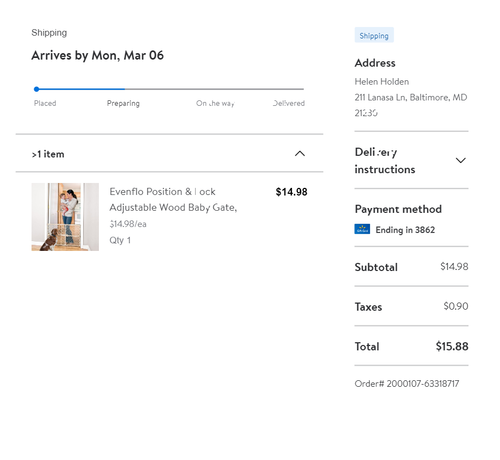Image resolution: width=500 pixels, height=460 pixels.
Task: Click the order progress bar
Action: 169,89
